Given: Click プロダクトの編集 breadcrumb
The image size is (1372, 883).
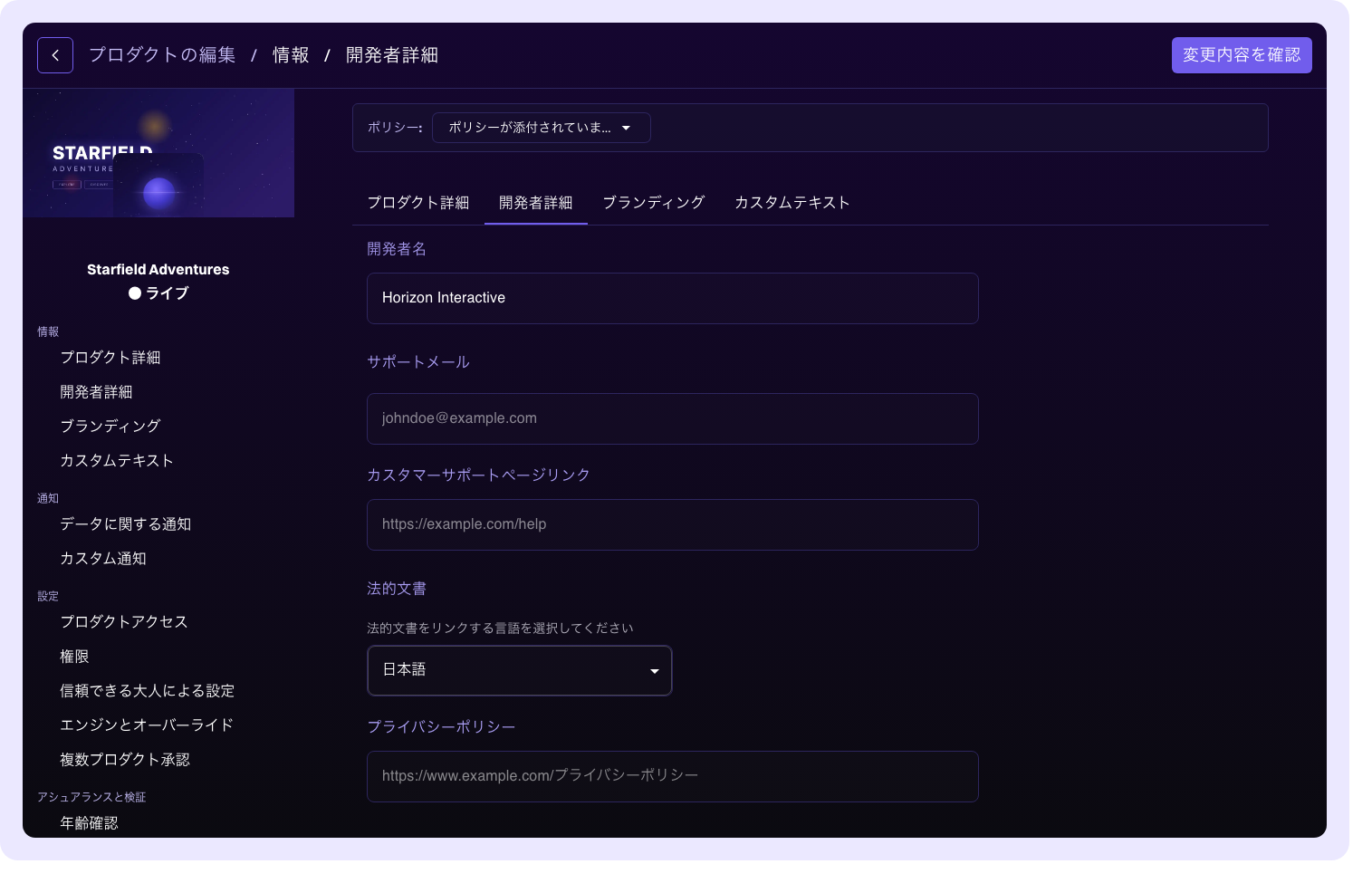Looking at the screenshot, I should tap(162, 55).
